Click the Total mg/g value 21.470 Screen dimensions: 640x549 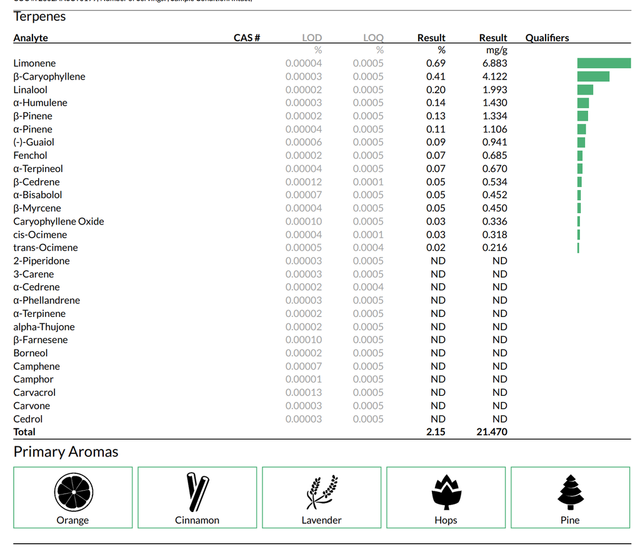(x=492, y=432)
